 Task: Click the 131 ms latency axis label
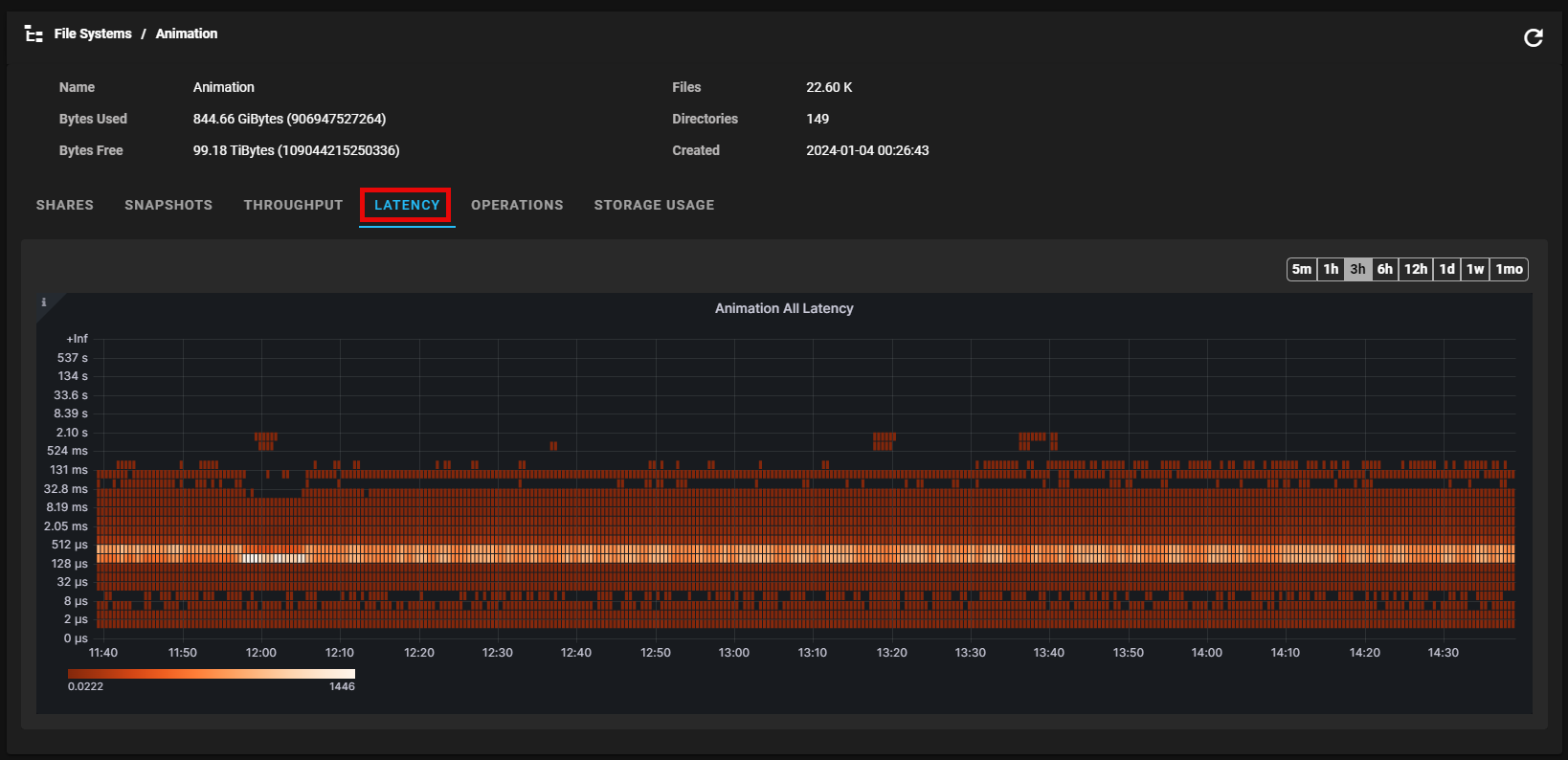[x=69, y=470]
